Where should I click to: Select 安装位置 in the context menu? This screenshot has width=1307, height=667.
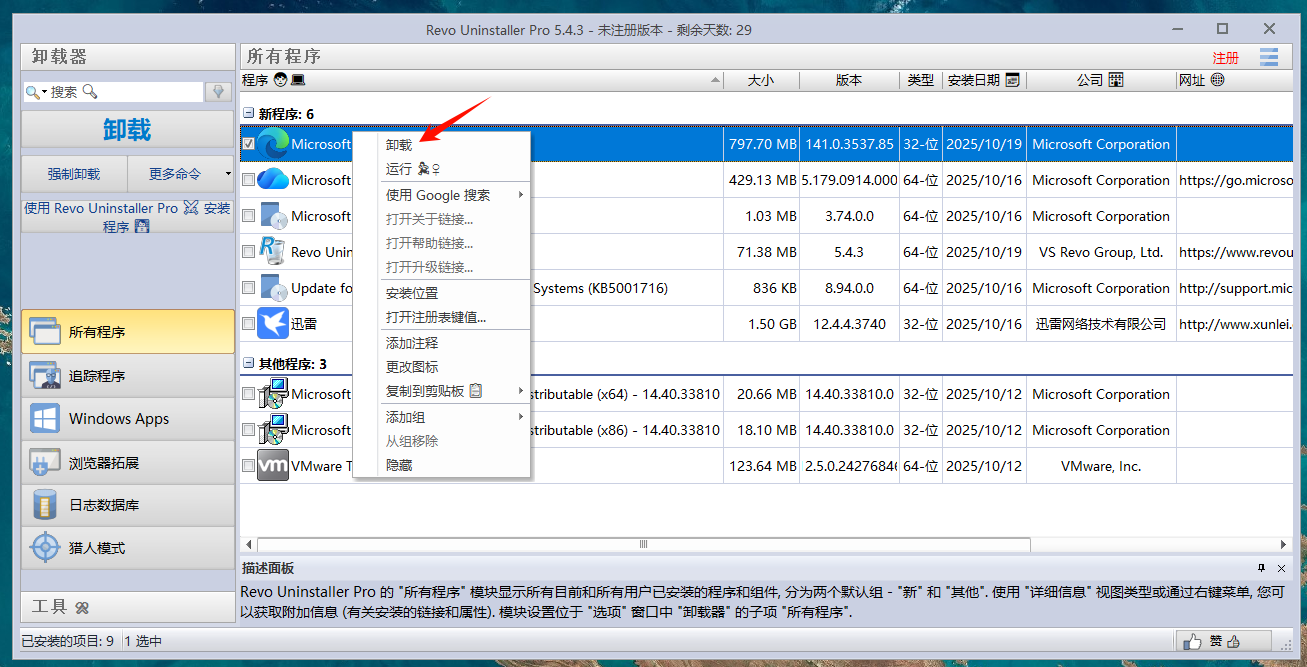[x=412, y=292]
